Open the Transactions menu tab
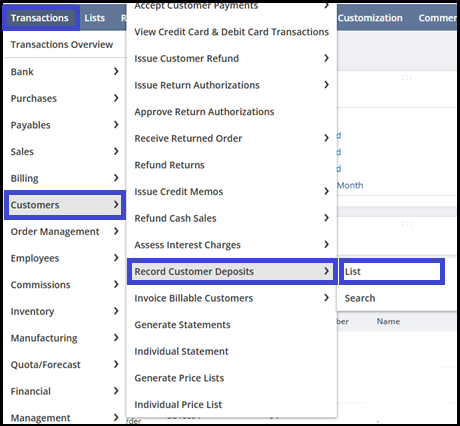This screenshot has height=426, width=460. 40,18
